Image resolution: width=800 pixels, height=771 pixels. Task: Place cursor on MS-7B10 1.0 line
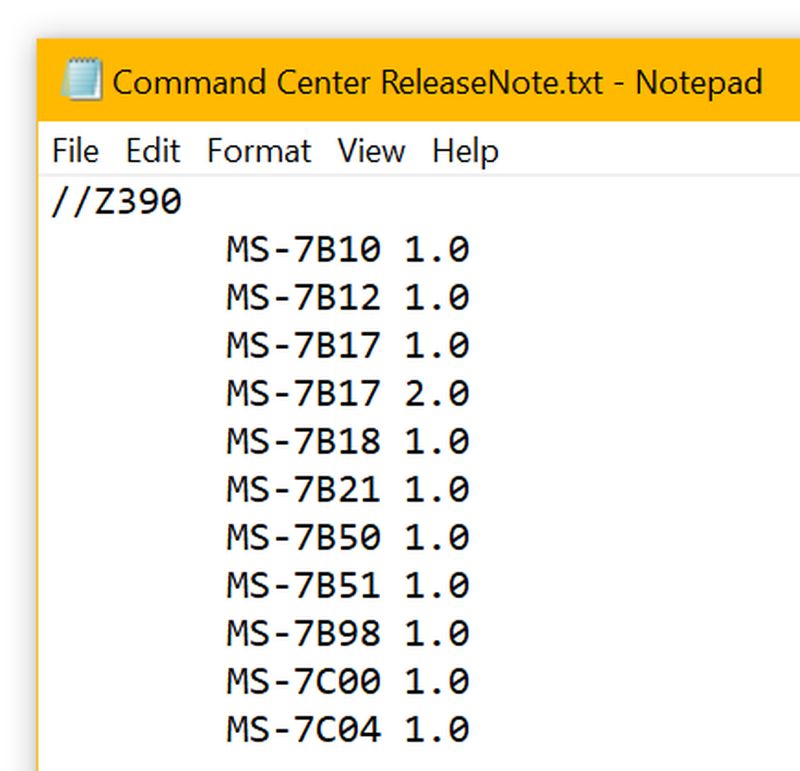[x=348, y=249]
